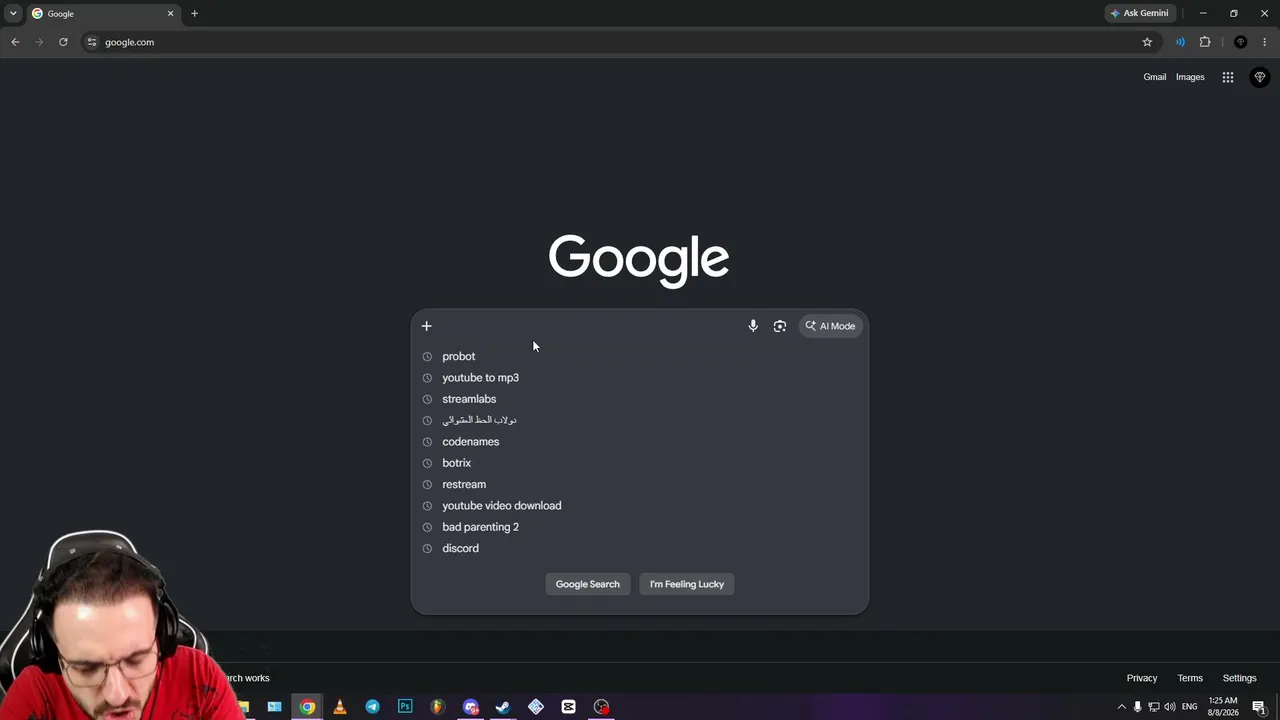Image resolution: width=1280 pixels, height=720 pixels.
Task: Open the Gmail link
Action: [1155, 77]
